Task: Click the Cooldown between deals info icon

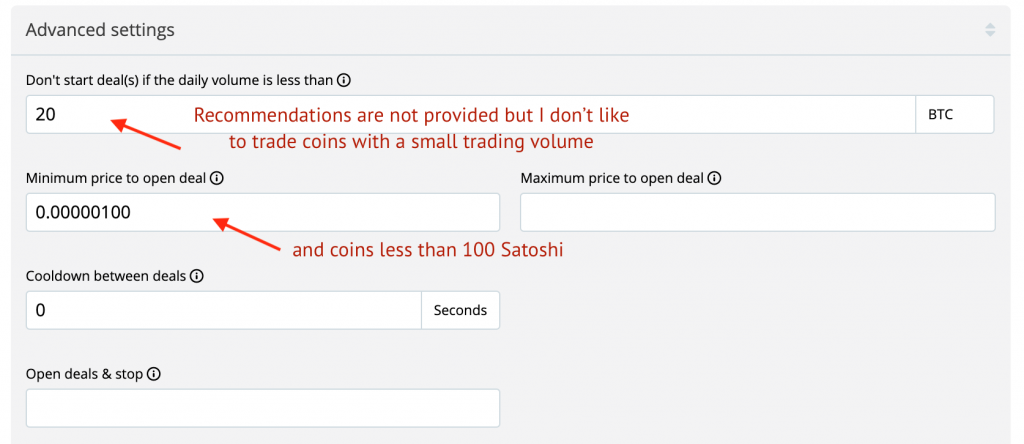Action: click(x=197, y=276)
